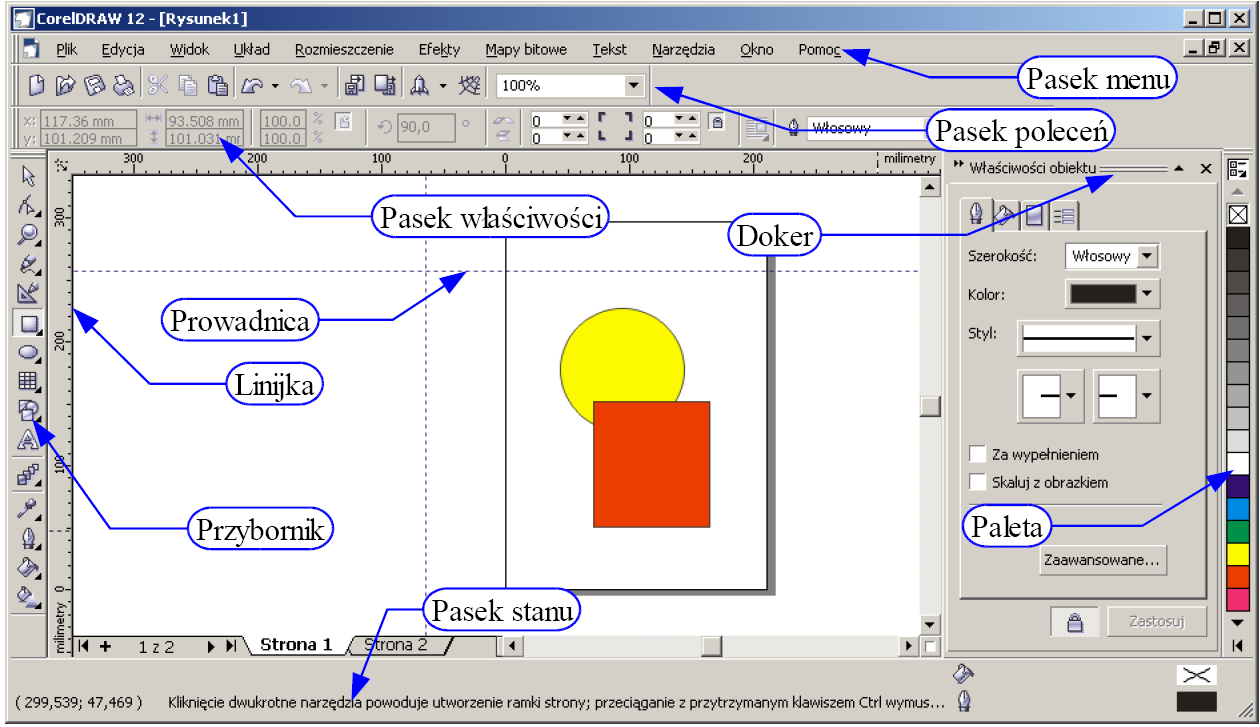Select the Pick (arrow) tool
The height and width of the screenshot is (727, 1260).
(28, 178)
